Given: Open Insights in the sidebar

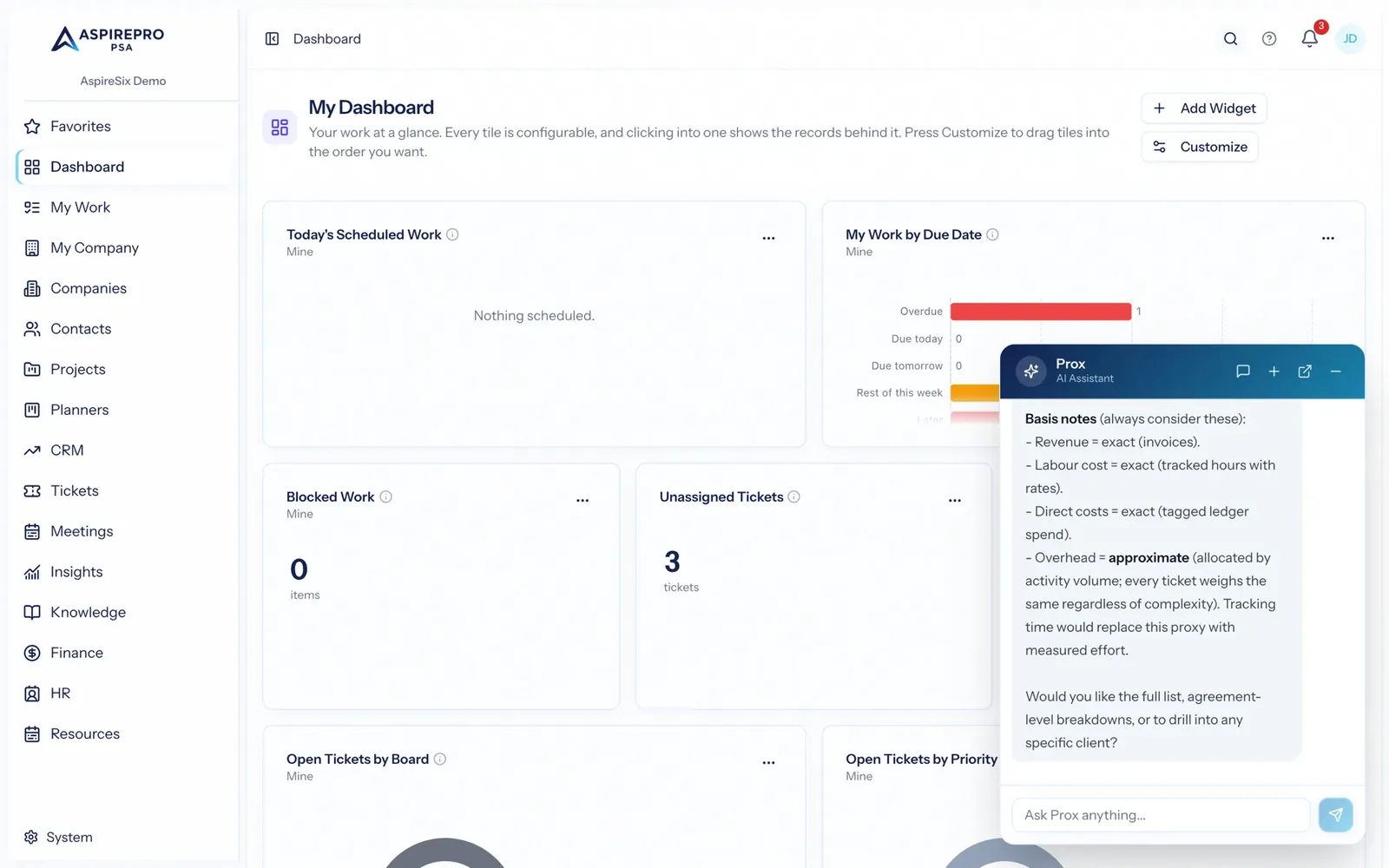Looking at the screenshot, I should 124,572.
